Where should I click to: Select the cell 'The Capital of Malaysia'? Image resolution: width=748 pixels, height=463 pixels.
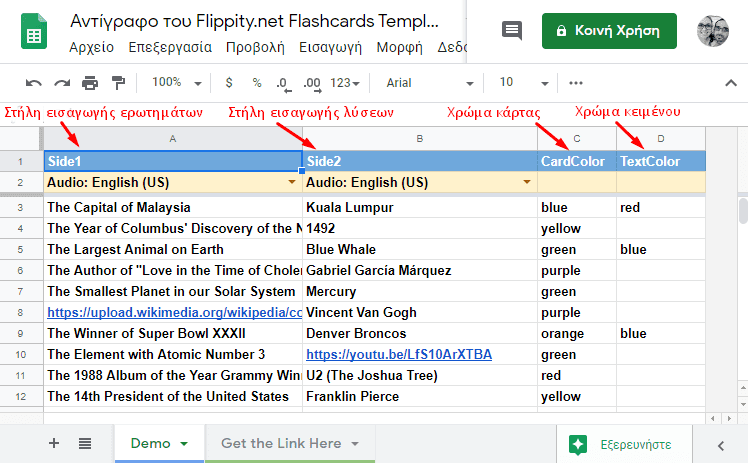pyautogui.click(x=173, y=207)
